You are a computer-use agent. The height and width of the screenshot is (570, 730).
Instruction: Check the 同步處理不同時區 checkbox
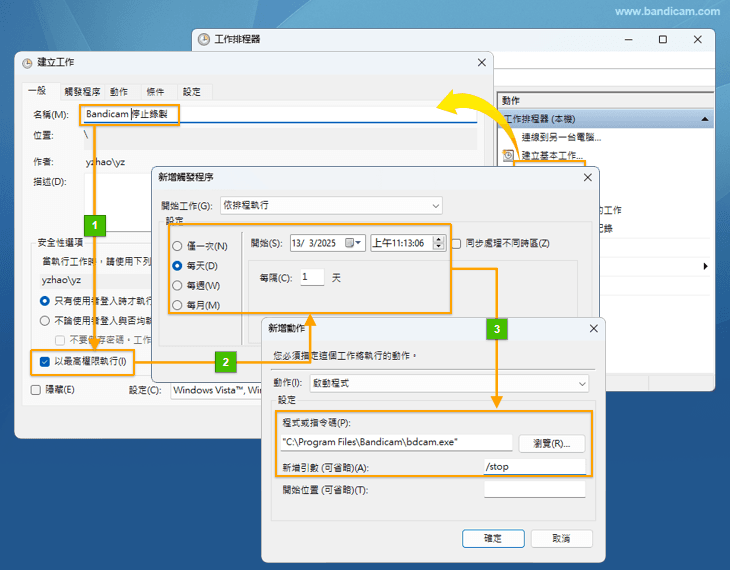pos(456,243)
